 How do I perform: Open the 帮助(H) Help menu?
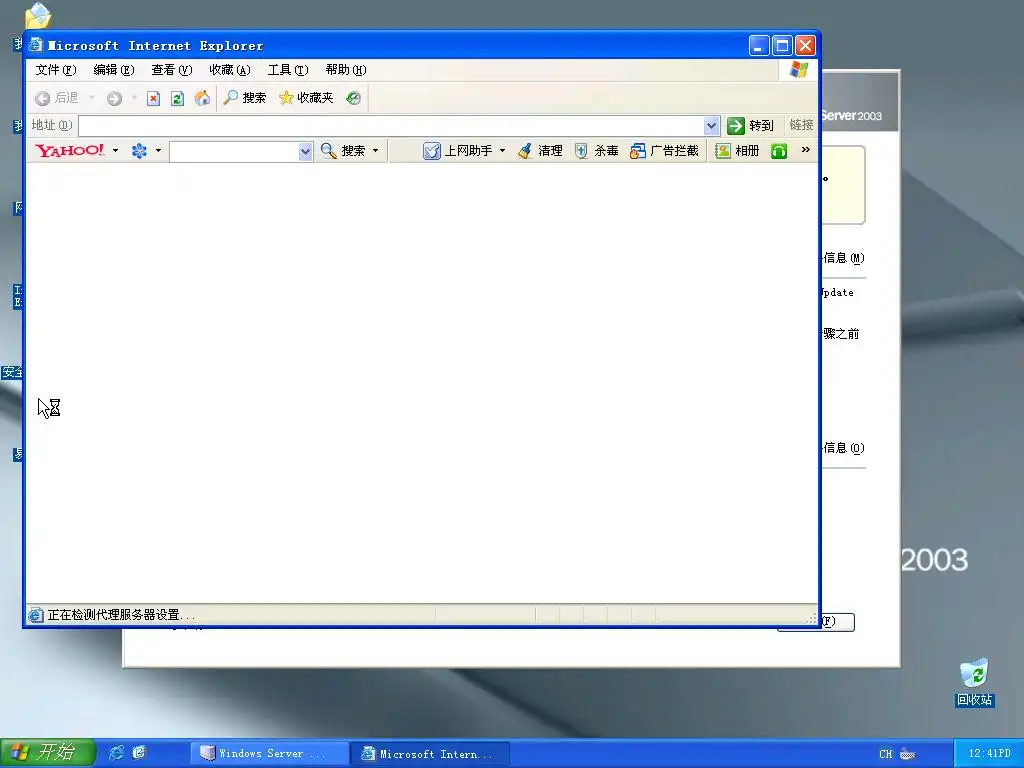click(x=346, y=70)
